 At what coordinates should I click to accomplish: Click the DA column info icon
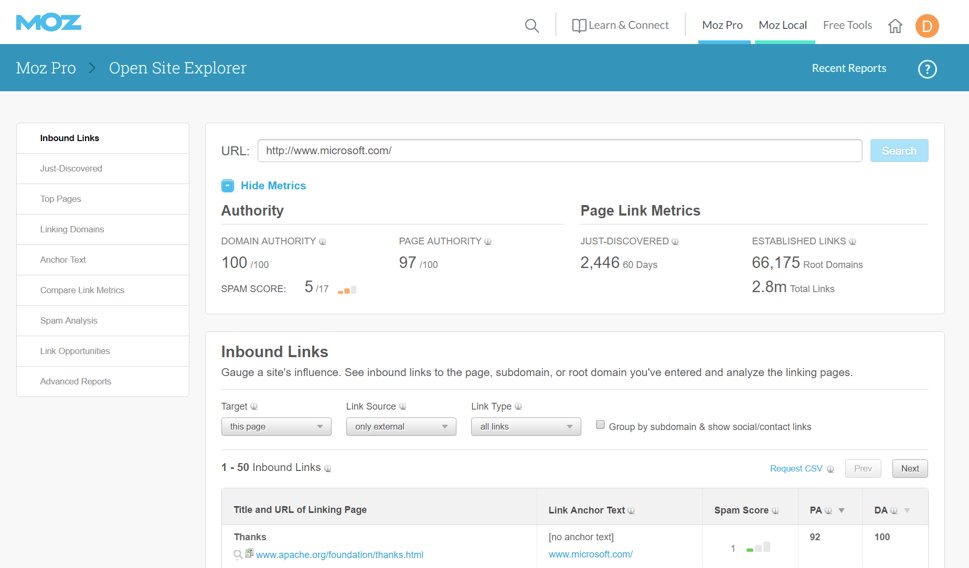click(894, 511)
